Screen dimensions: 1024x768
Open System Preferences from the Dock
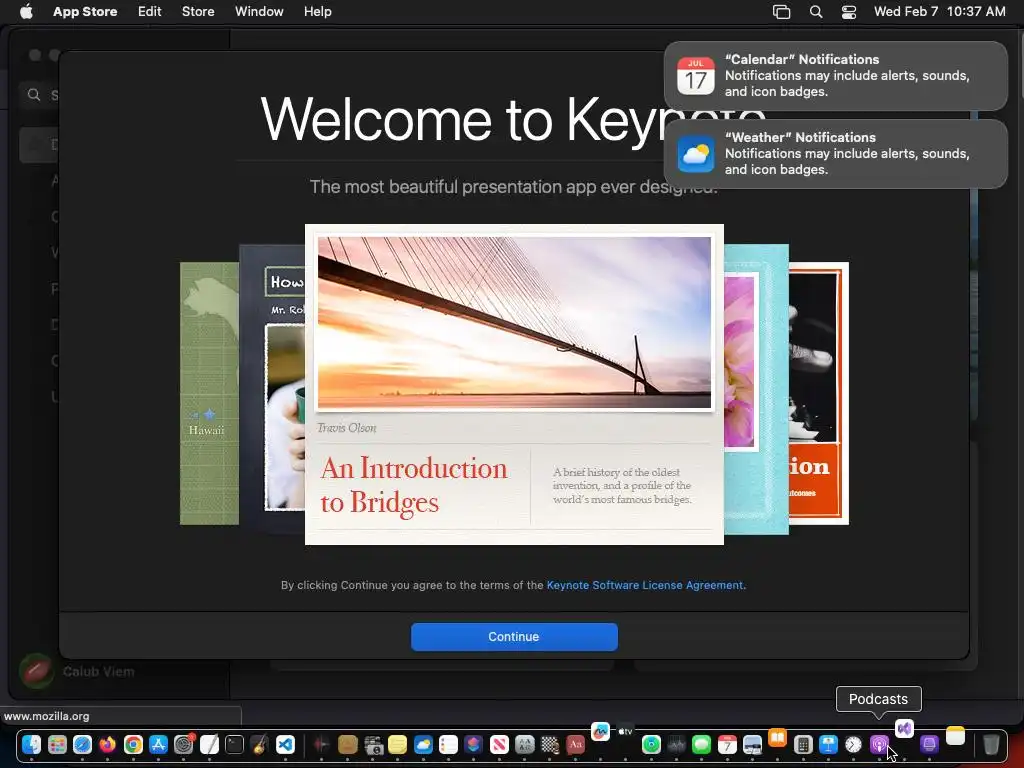click(184, 744)
